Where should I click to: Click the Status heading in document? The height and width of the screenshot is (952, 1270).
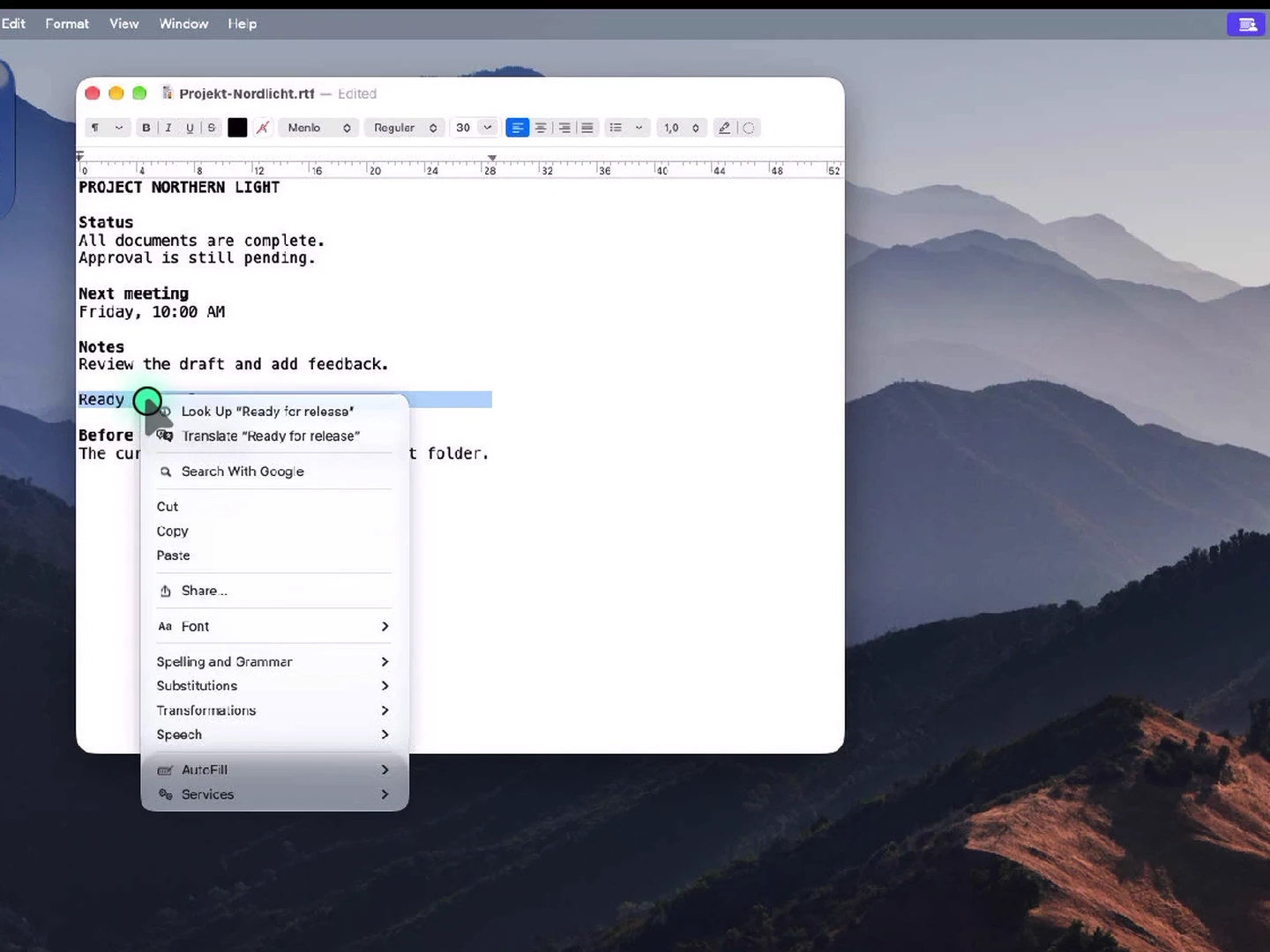click(106, 223)
